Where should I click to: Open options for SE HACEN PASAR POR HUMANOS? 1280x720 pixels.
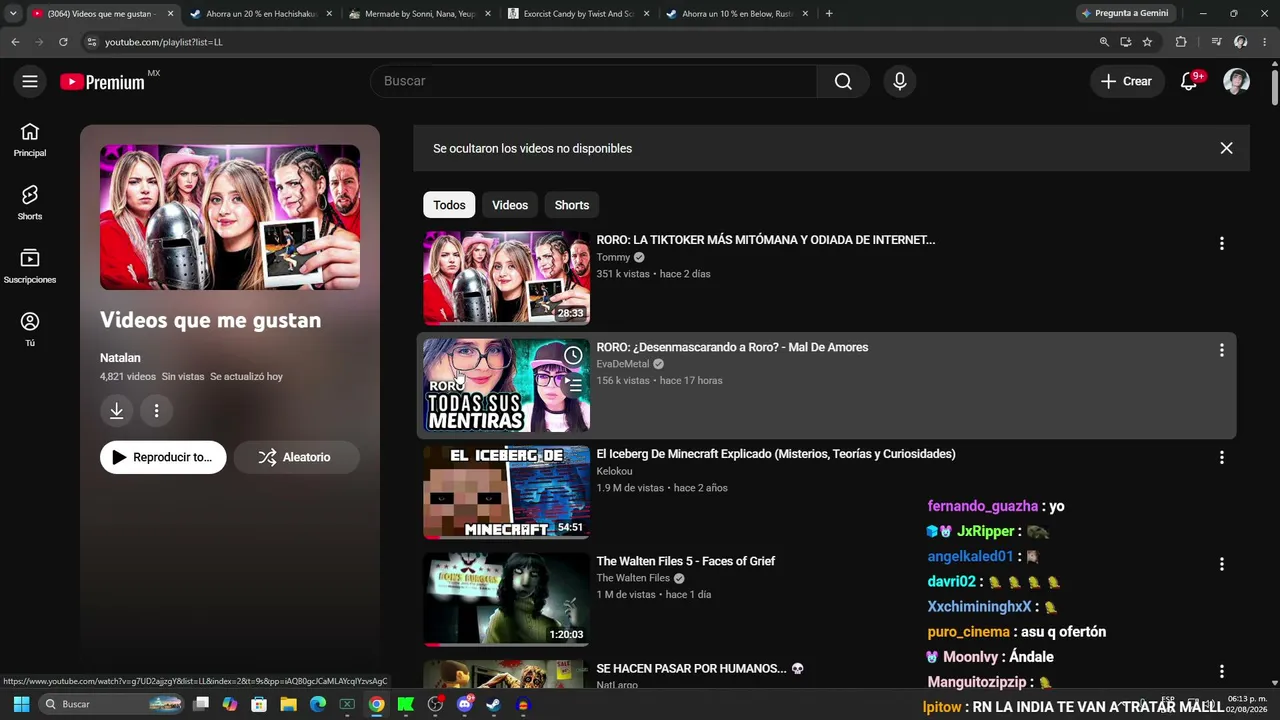(1221, 671)
